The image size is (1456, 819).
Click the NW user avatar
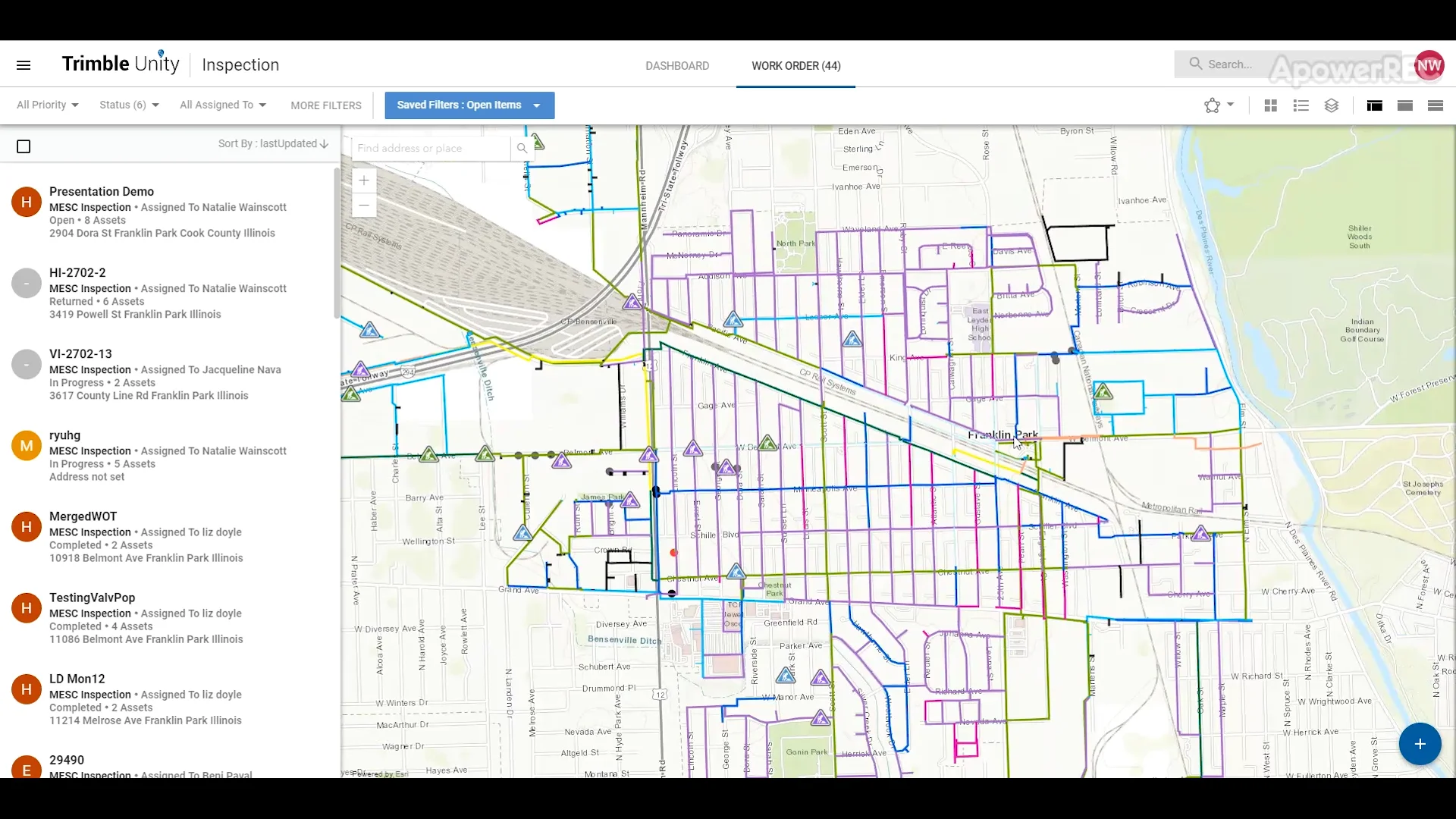(1429, 65)
